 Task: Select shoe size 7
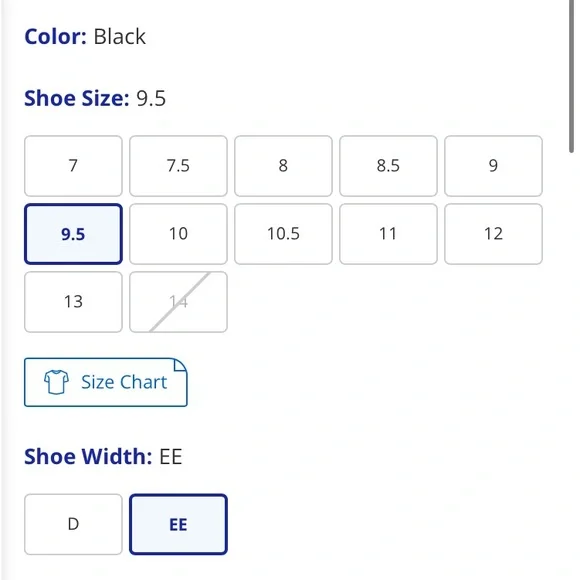[73, 166]
